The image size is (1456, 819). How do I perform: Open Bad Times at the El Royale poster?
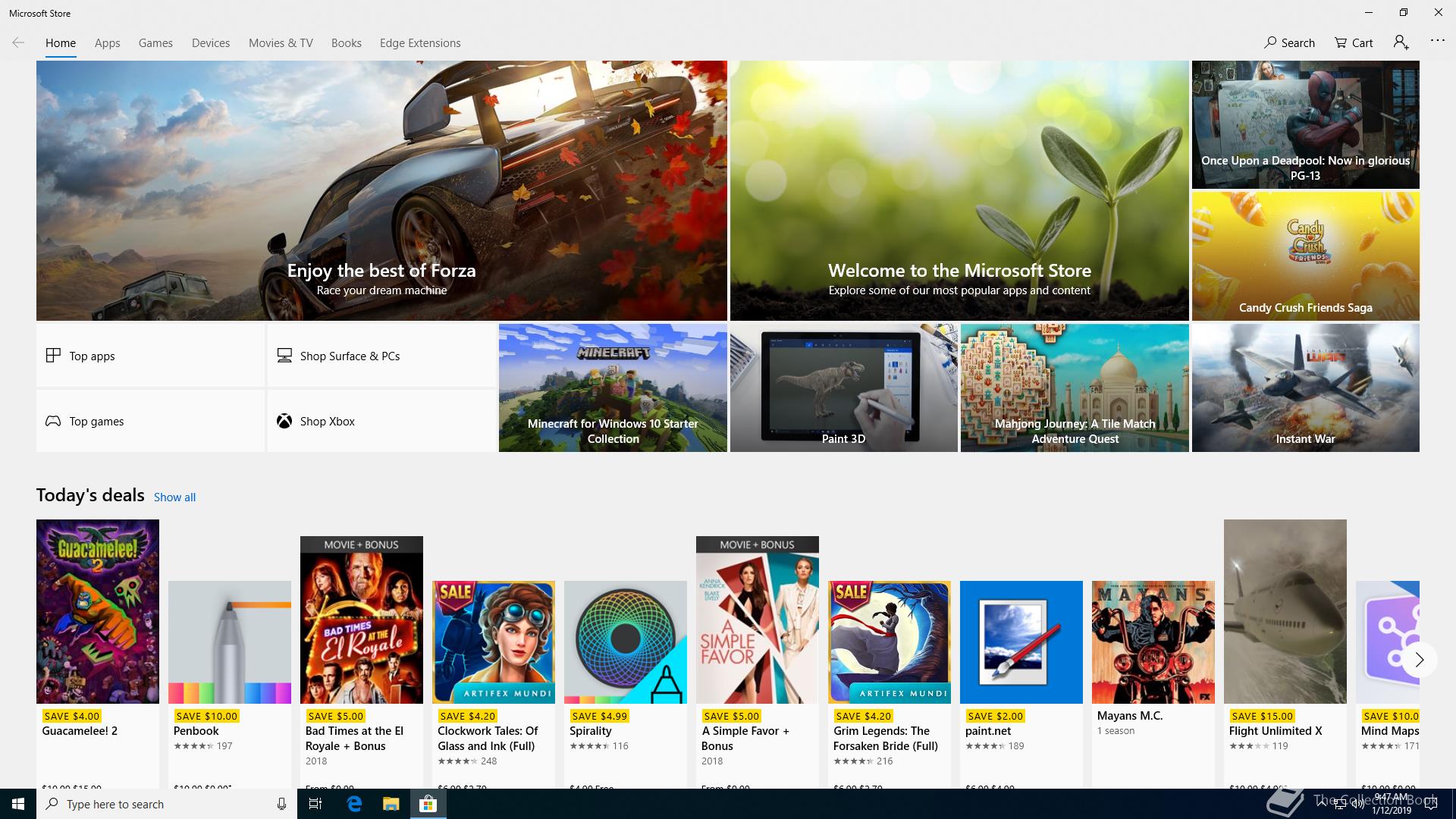(362, 620)
